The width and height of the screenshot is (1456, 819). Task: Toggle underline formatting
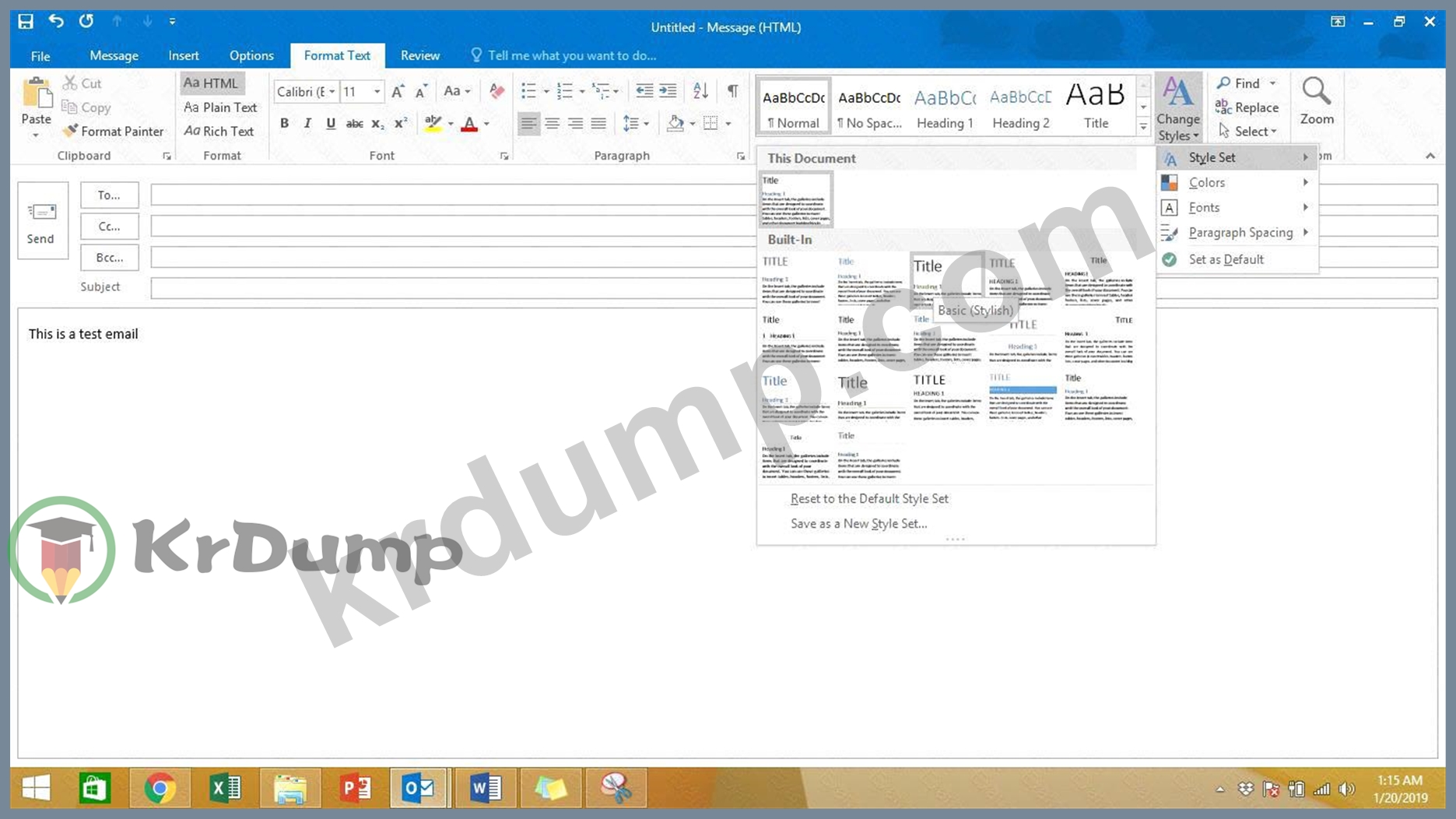click(x=331, y=124)
